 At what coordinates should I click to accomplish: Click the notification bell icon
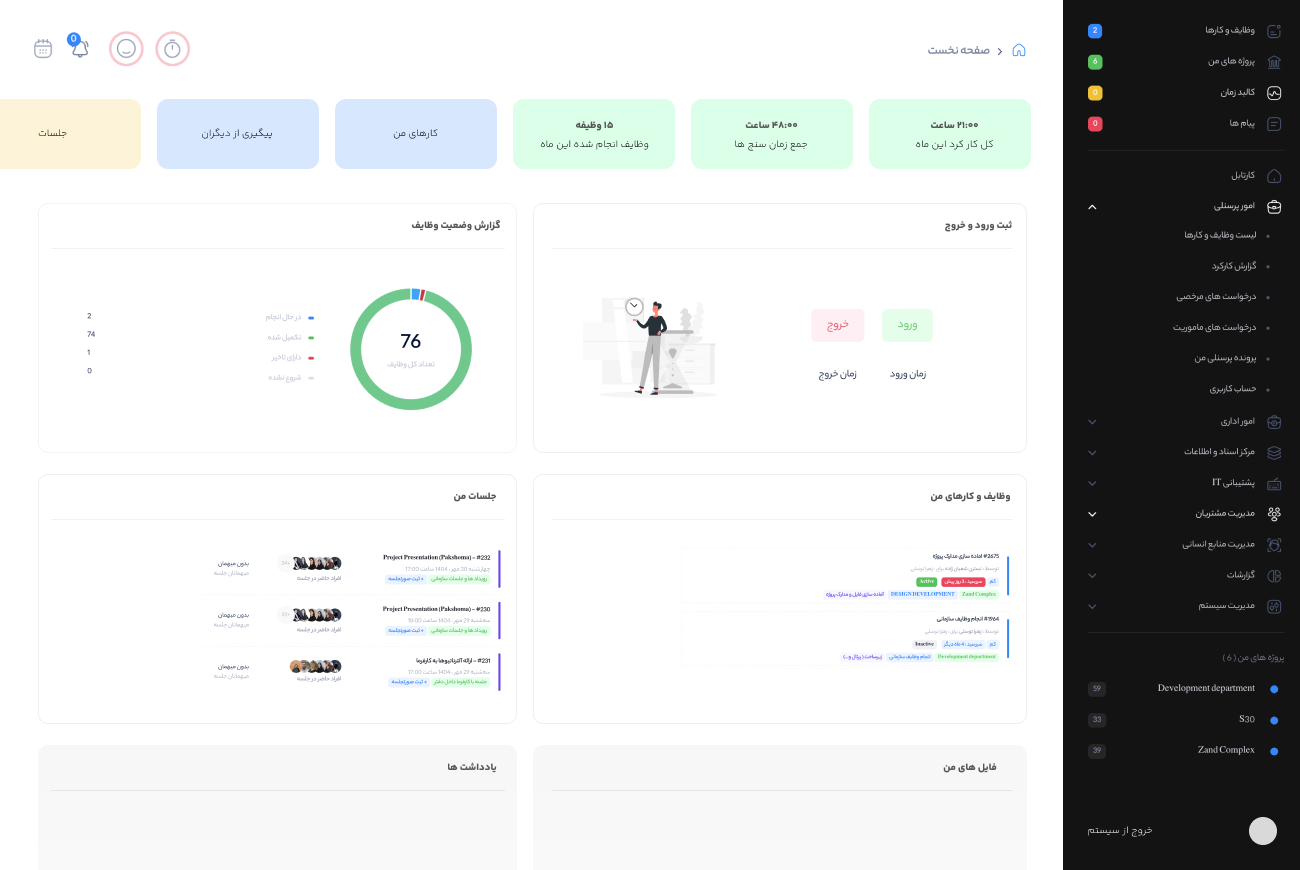click(x=80, y=49)
